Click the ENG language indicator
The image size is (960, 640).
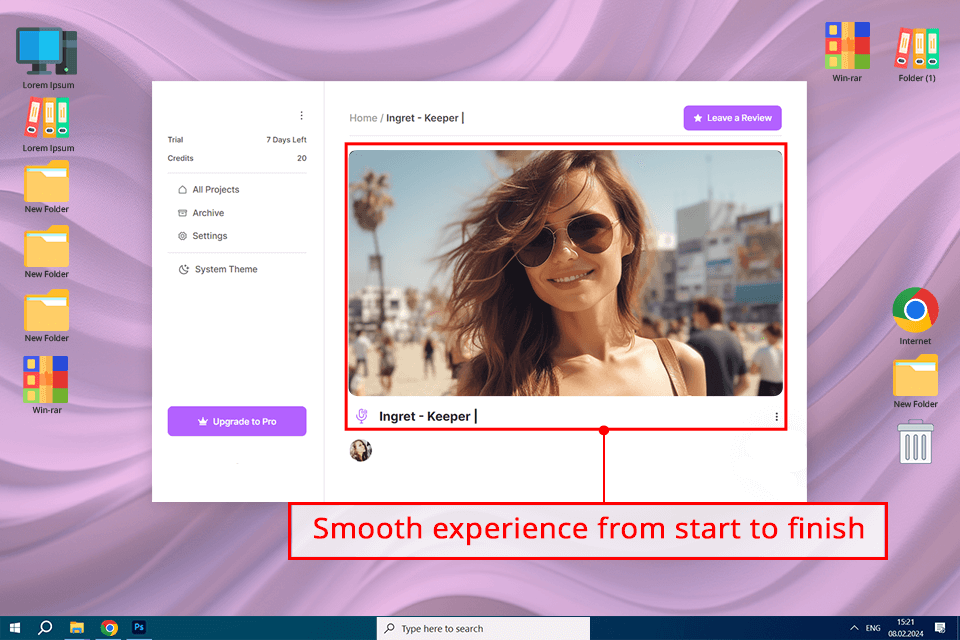(x=873, y=628)
